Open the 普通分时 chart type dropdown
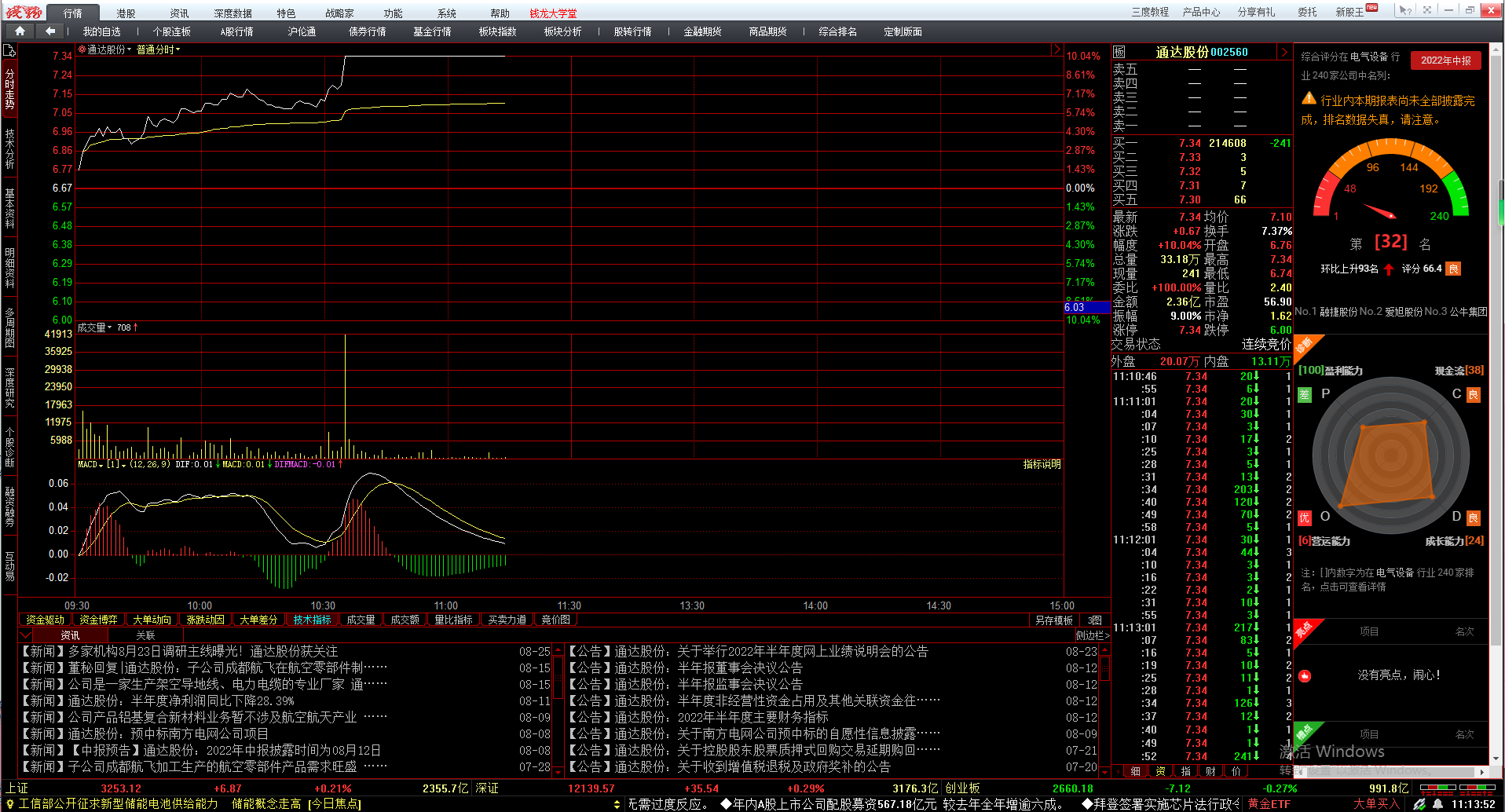The height and width of the screenshot is (812, 1505). [159, 49]
